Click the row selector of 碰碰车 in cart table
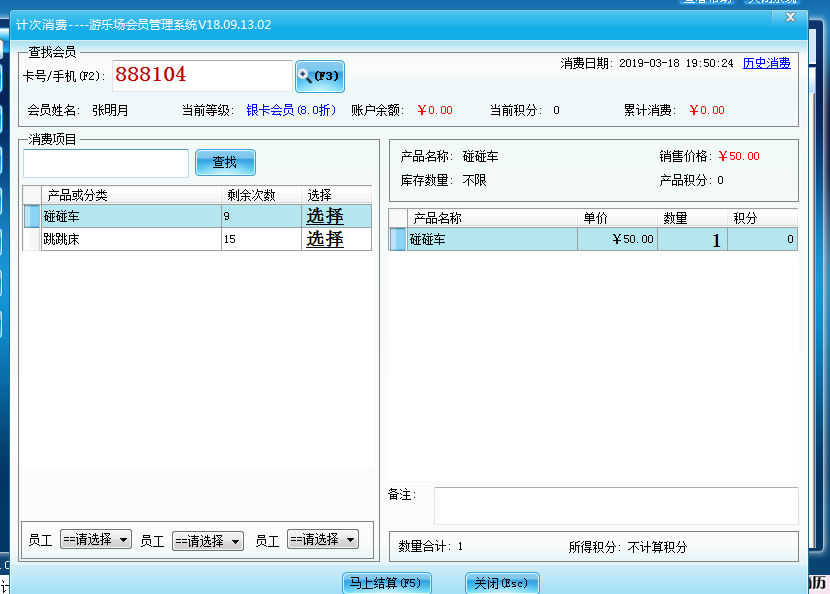830x594 pixels. click(398, 240)
